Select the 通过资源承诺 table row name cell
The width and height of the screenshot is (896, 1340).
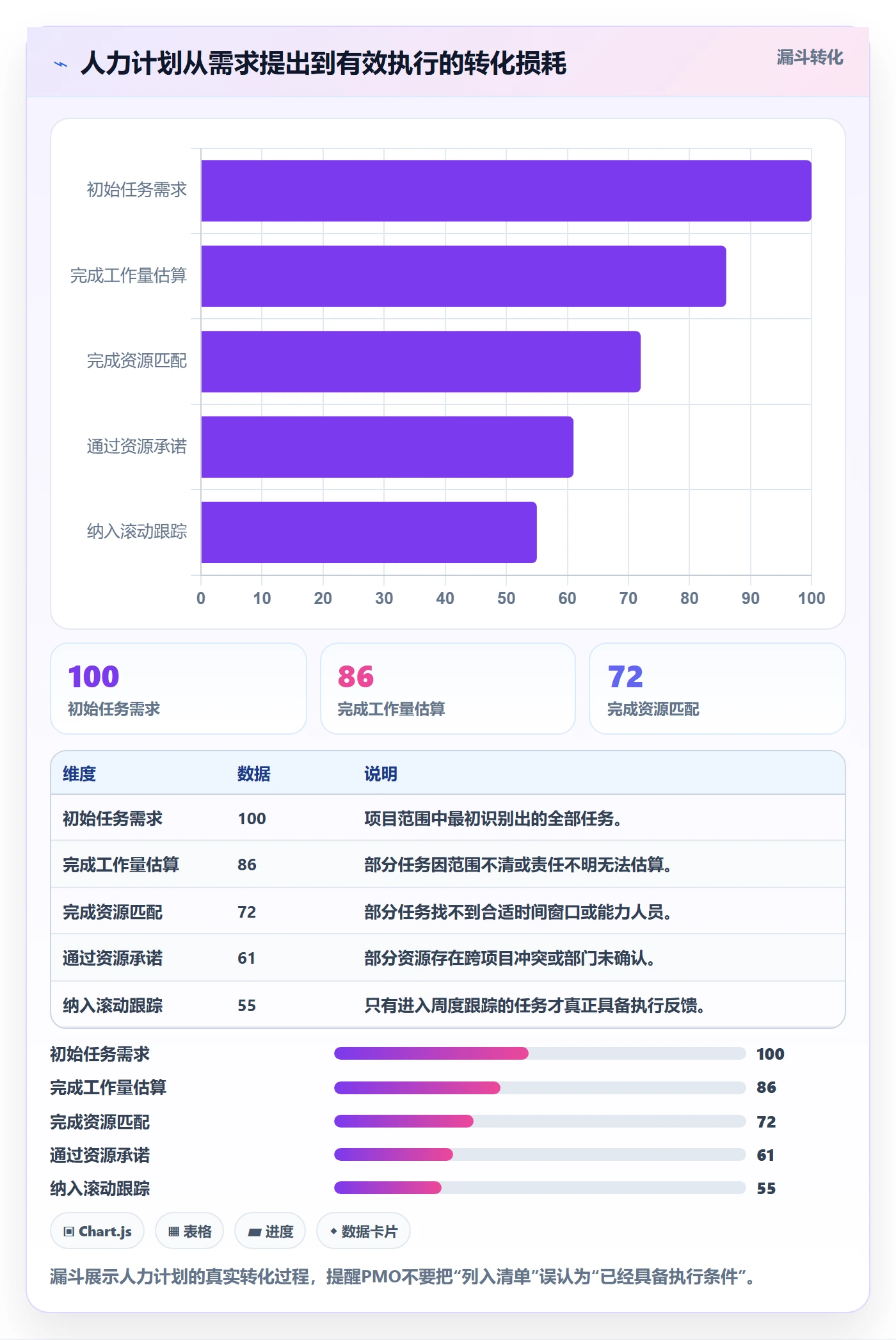(x=113, y=958)
